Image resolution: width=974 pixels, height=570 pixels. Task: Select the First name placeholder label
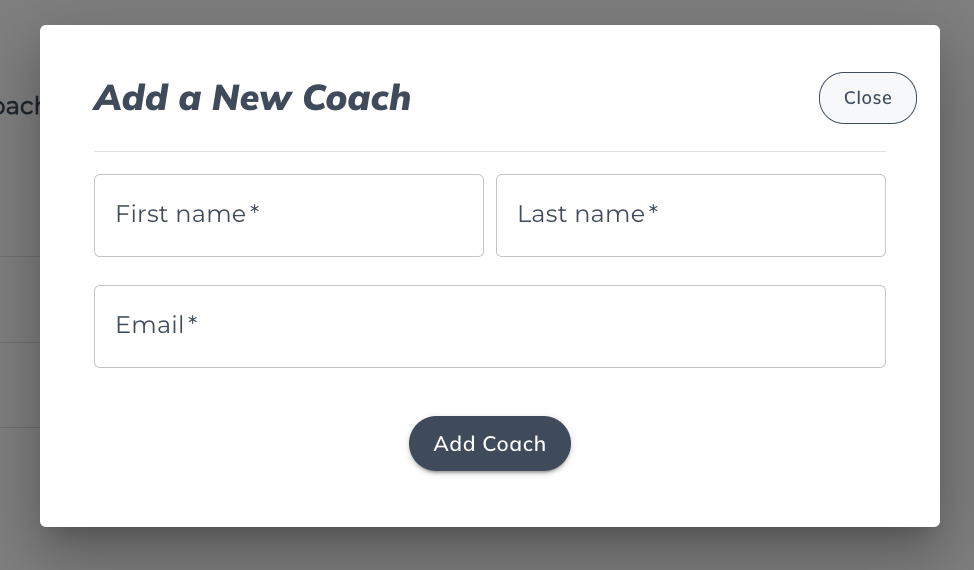pyautogui.click(x=180, y=214)
